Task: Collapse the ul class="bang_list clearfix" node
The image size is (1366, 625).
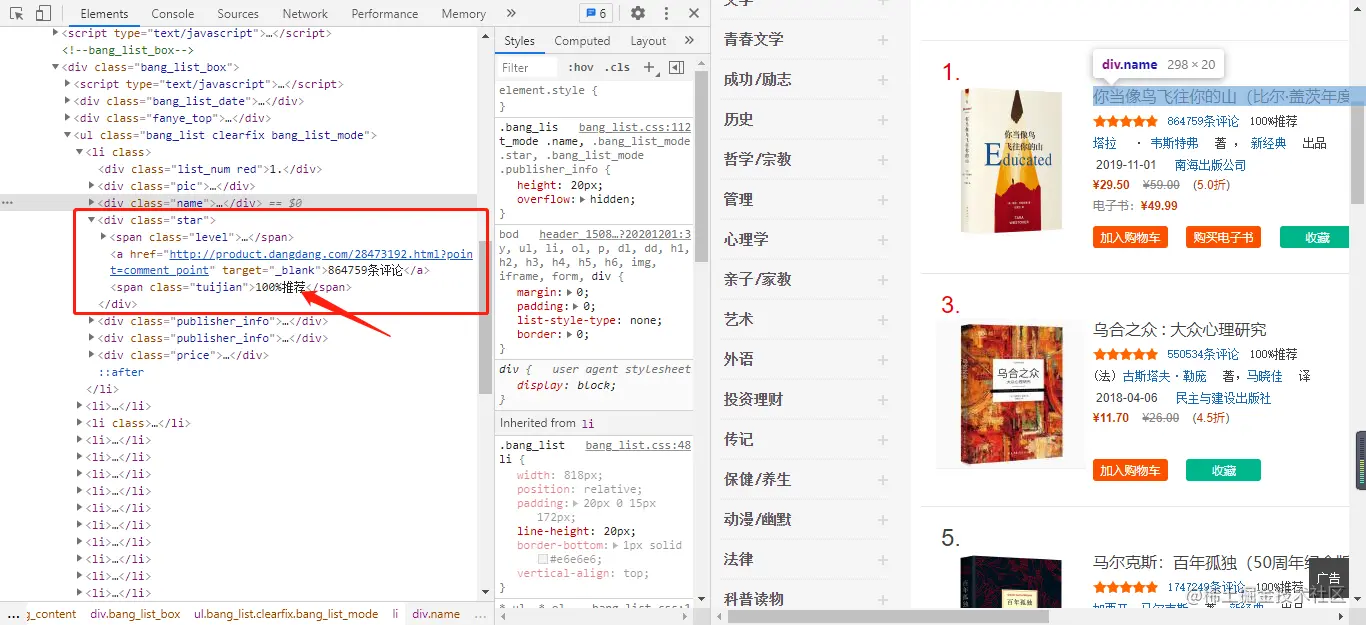Action: coord(69,135)
